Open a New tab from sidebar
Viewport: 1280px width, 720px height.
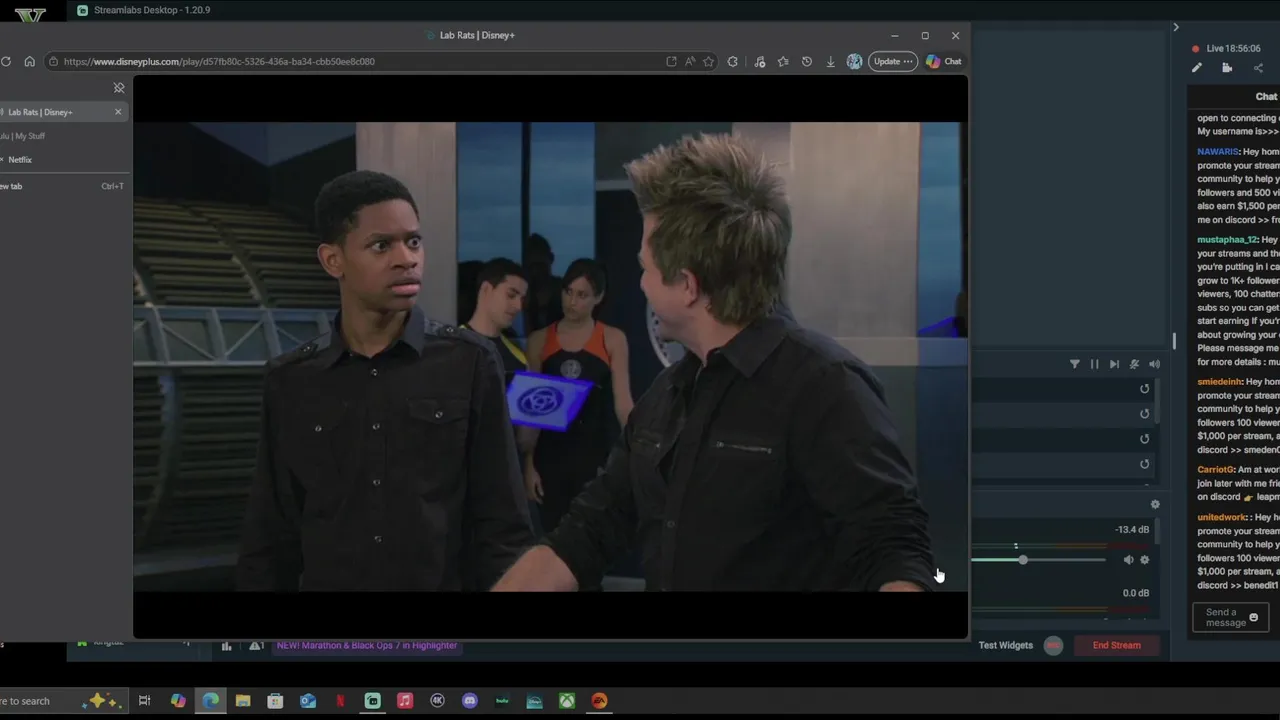[62, 186]
